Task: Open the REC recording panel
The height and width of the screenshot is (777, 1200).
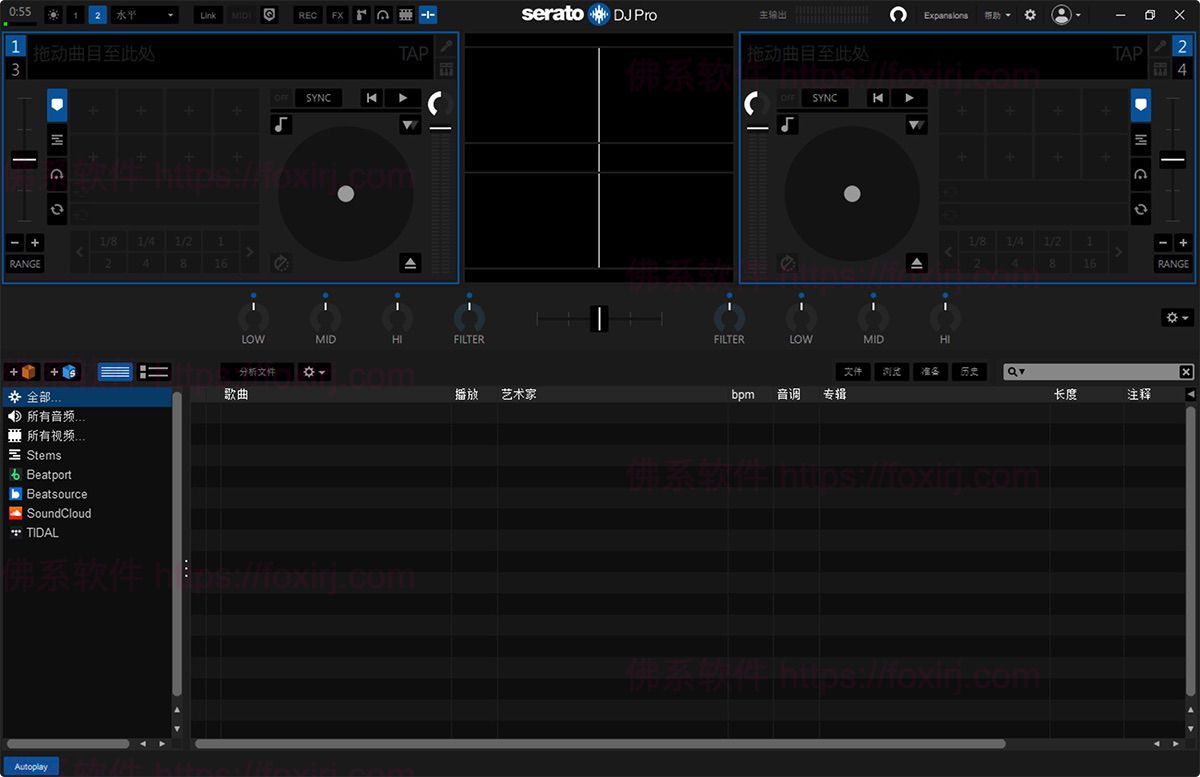Action: tap(307, 14)
